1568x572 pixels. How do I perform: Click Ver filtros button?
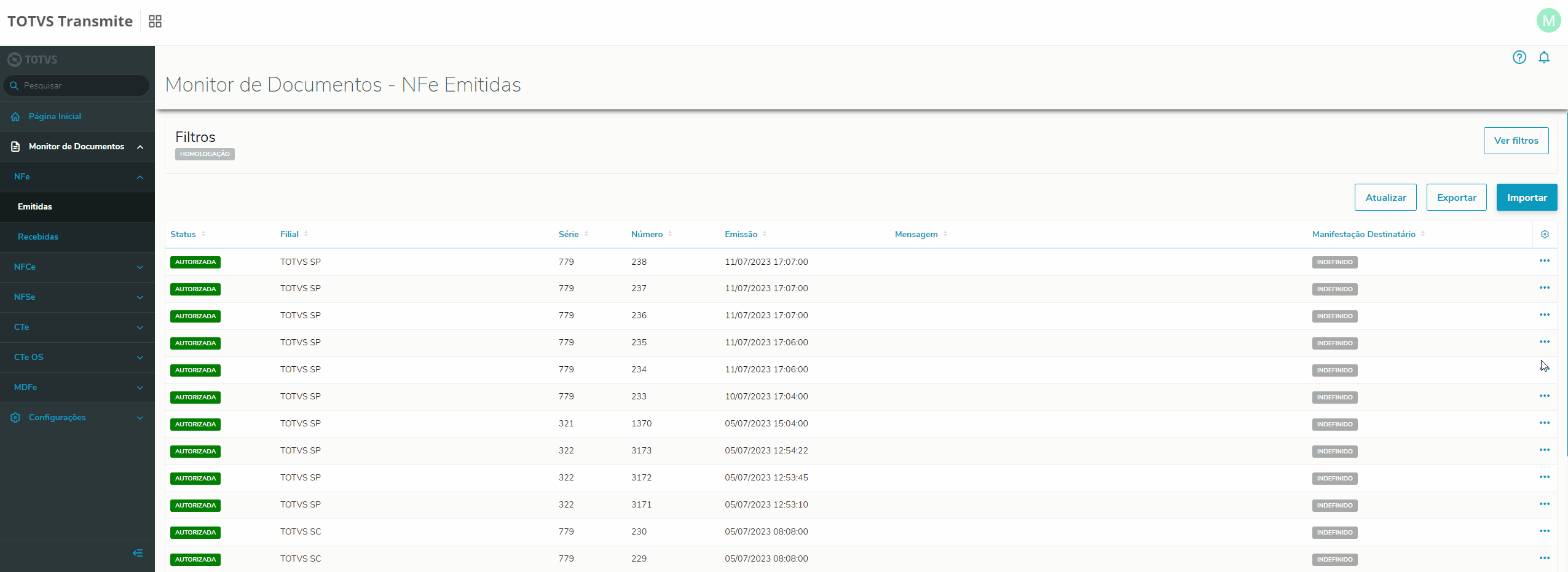[1516, 141]
